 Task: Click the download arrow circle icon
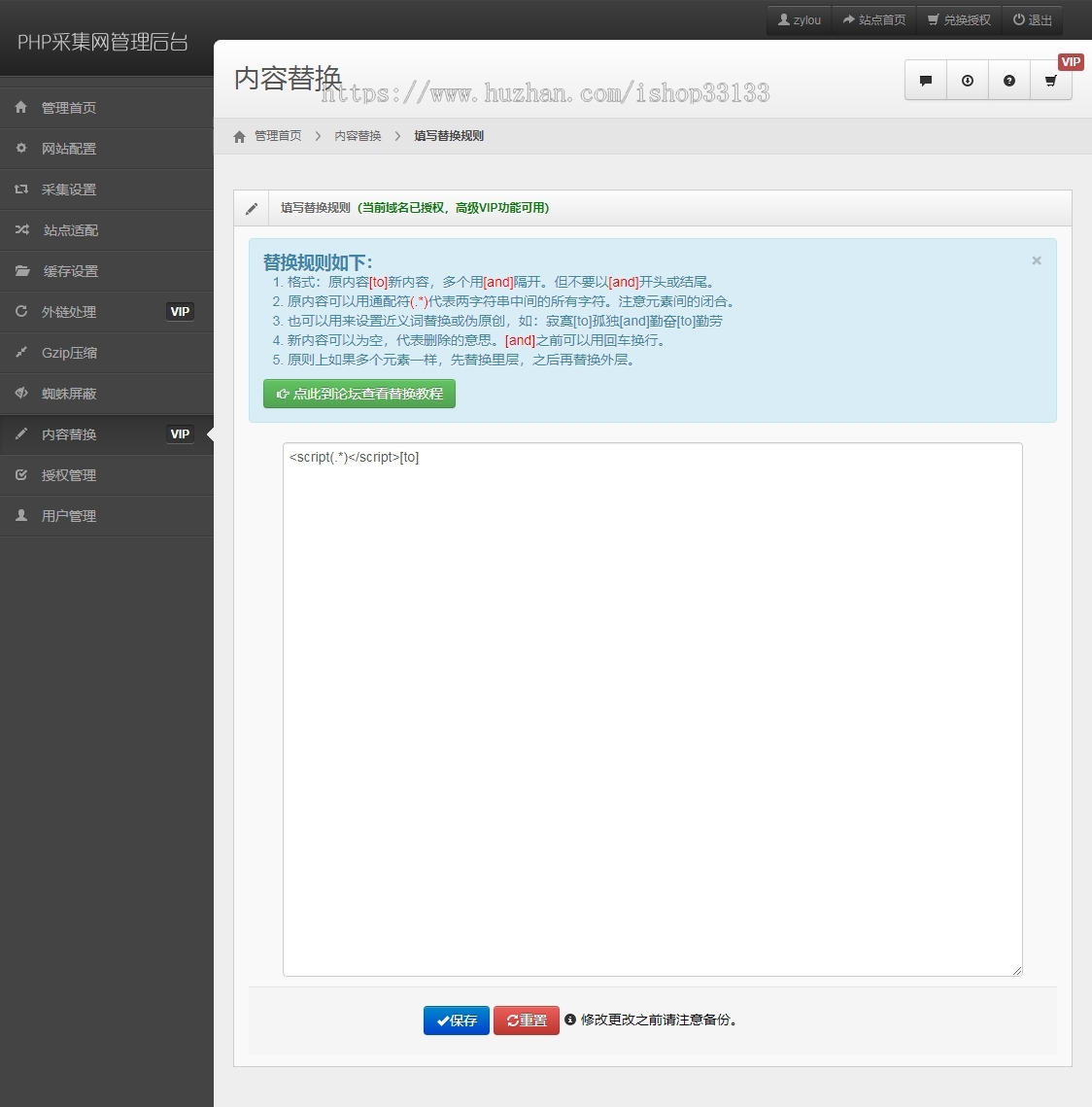pyautogui.click(x=968, y=81)
